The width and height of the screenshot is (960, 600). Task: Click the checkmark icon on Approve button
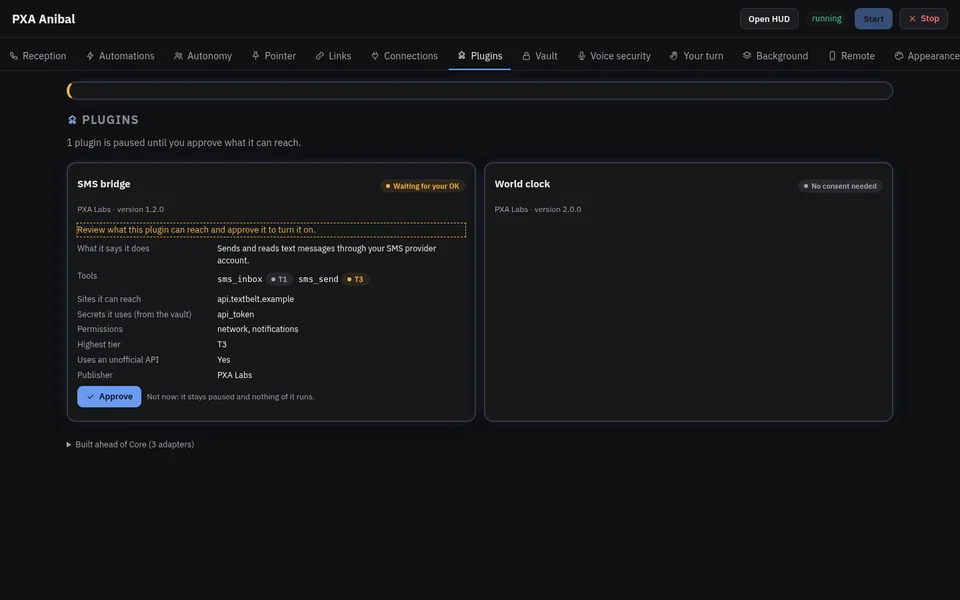tap(91, 397)
